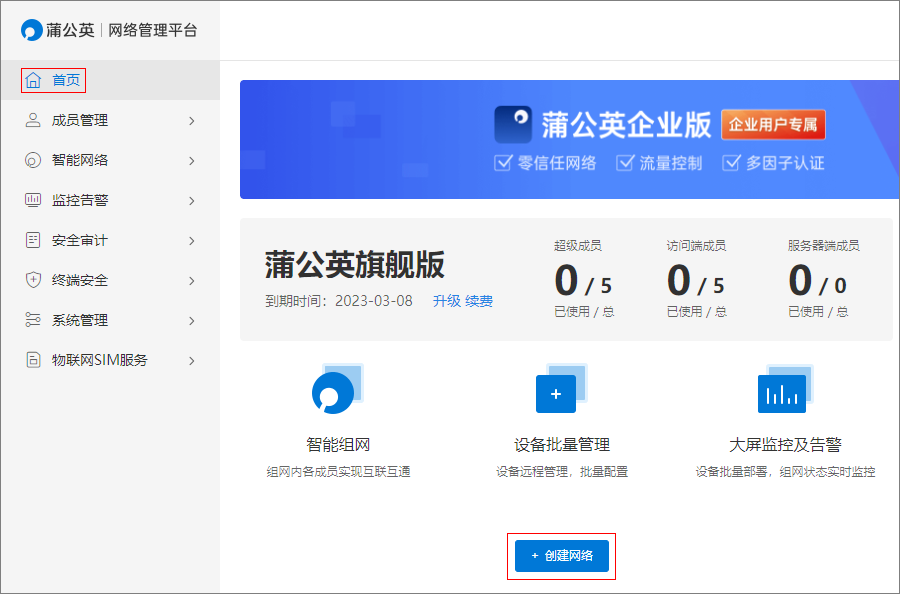Click the 网络管理平台 header title
The width and height of the screenshot is (900, 594).
pyautogui.click(x=153, y=30)
